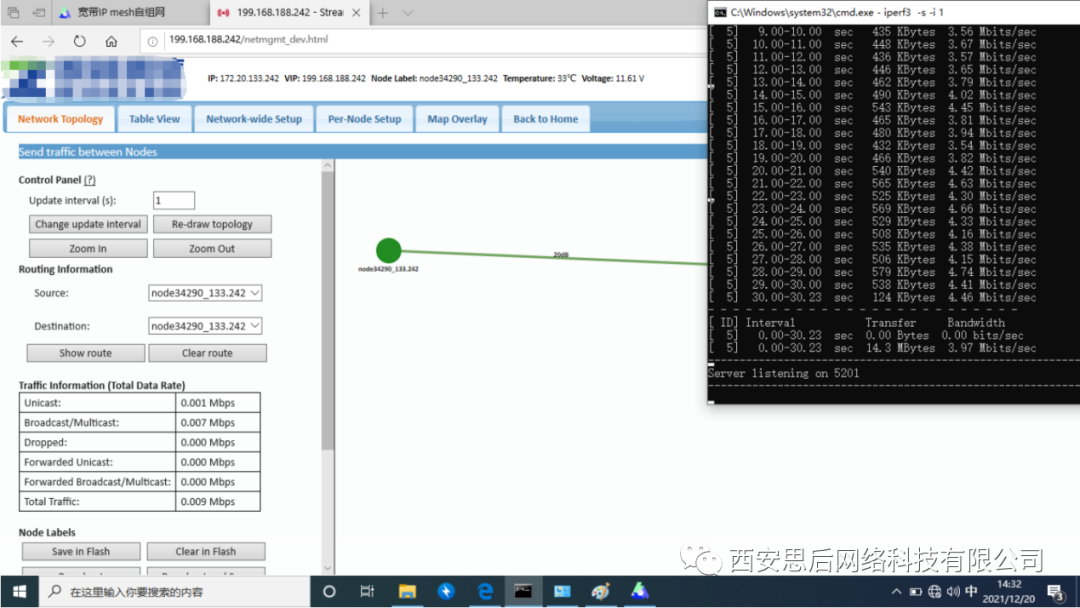The height and width of the screenshot is (608, 1080).
Task: Open File Explorer from taskbar
Action: pos(407,591)
